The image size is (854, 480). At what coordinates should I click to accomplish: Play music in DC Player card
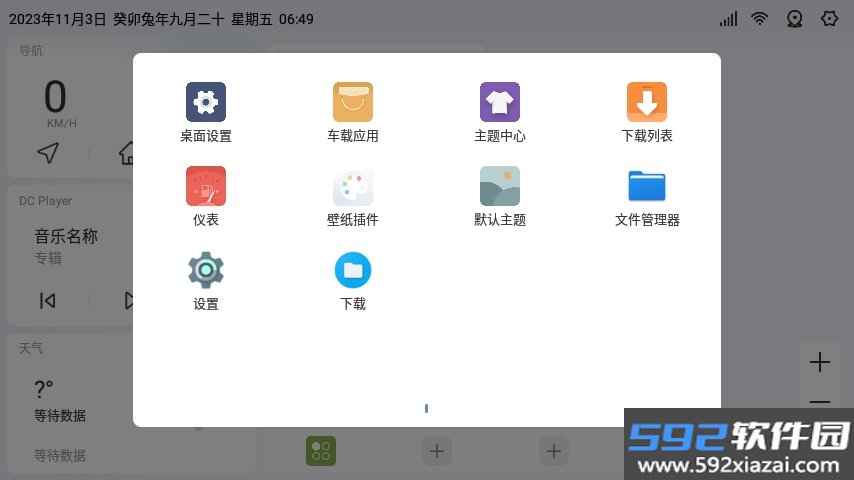tap(129, 301)
